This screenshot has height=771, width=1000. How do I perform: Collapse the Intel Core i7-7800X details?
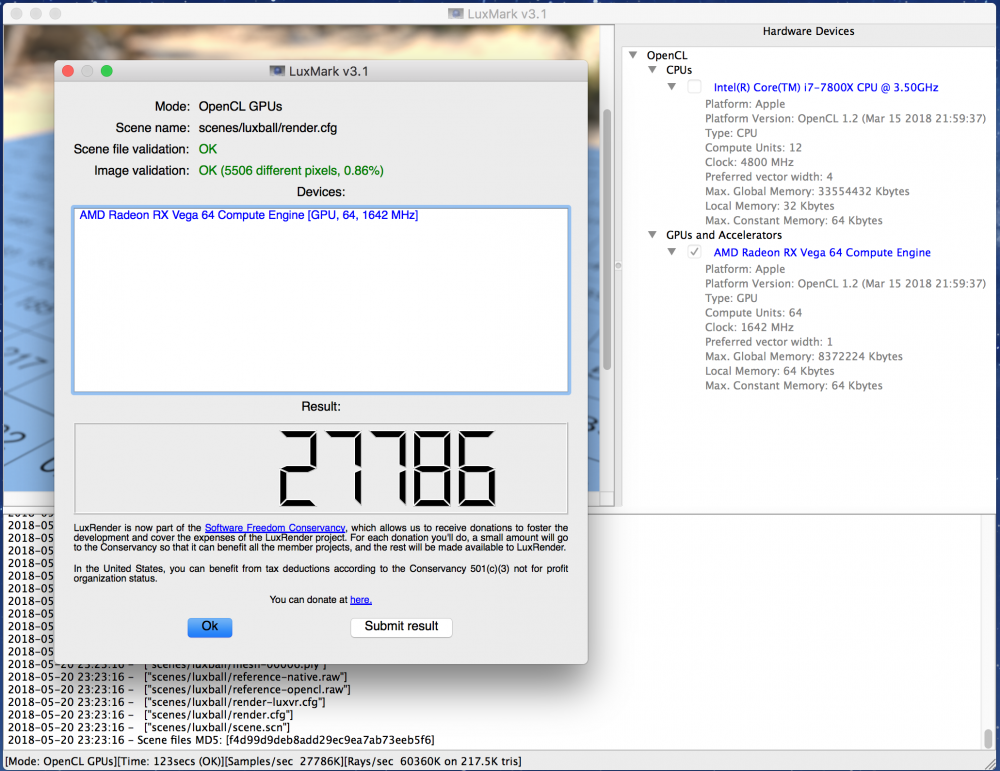coord(672,87)
